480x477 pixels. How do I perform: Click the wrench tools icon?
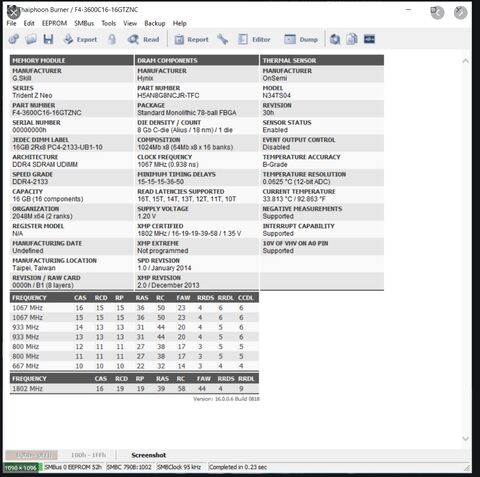coord(222,39)
